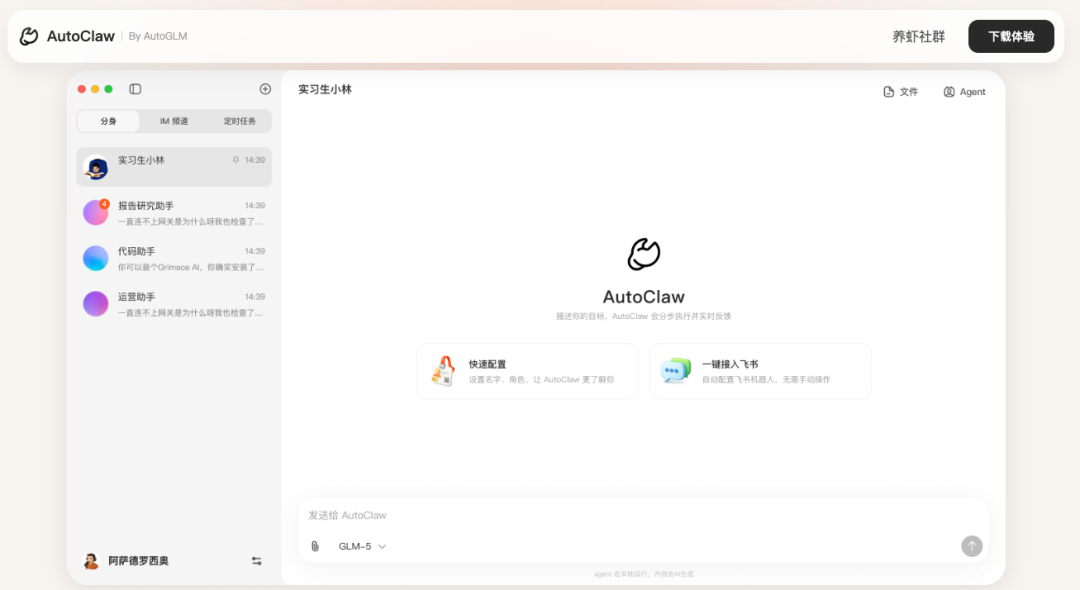Toggle the sidebar collapse icon
This screenshot has height=590, width=1080.
(x=135, y=88)
